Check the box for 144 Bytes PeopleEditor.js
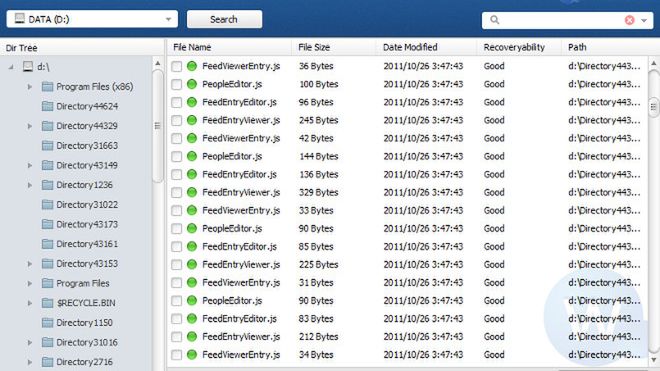The width and height of the screenshot is (660, 371). point(176,157)
